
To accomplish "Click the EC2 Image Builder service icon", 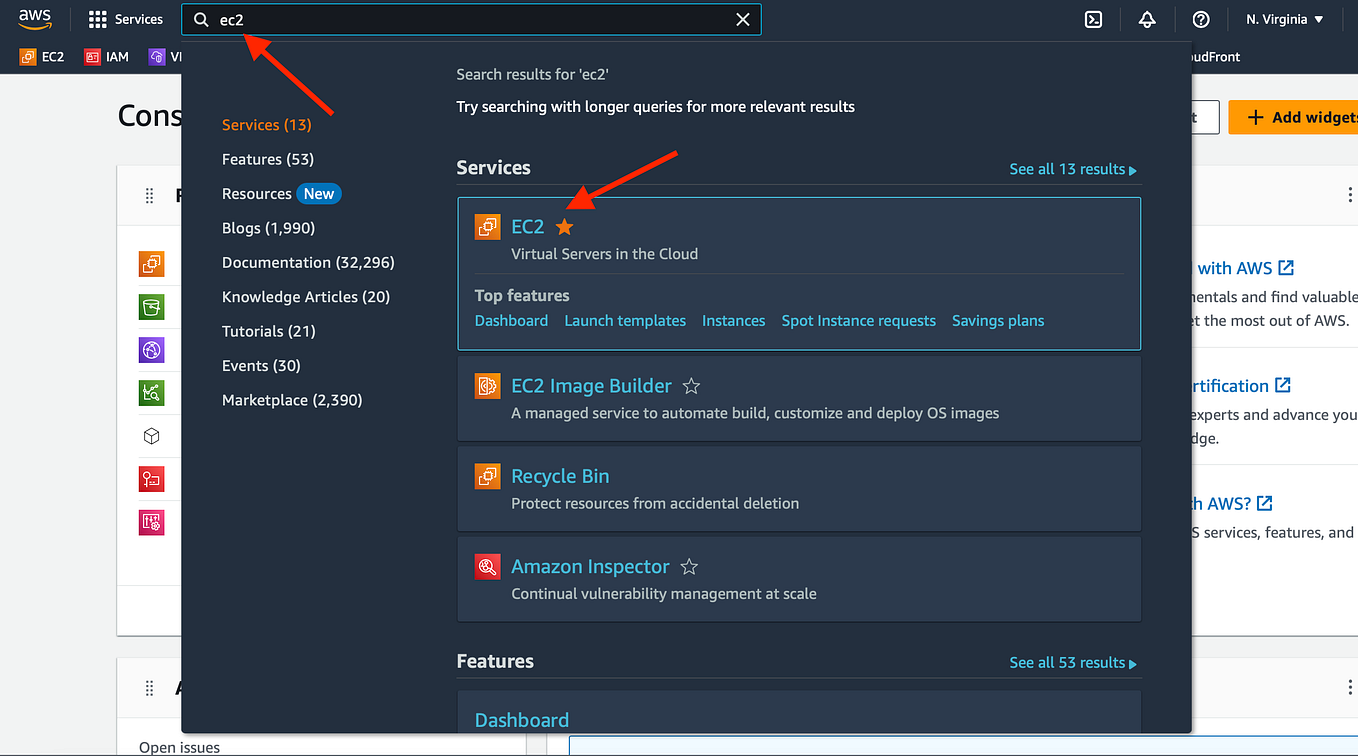I will click(x=488, y=386).
